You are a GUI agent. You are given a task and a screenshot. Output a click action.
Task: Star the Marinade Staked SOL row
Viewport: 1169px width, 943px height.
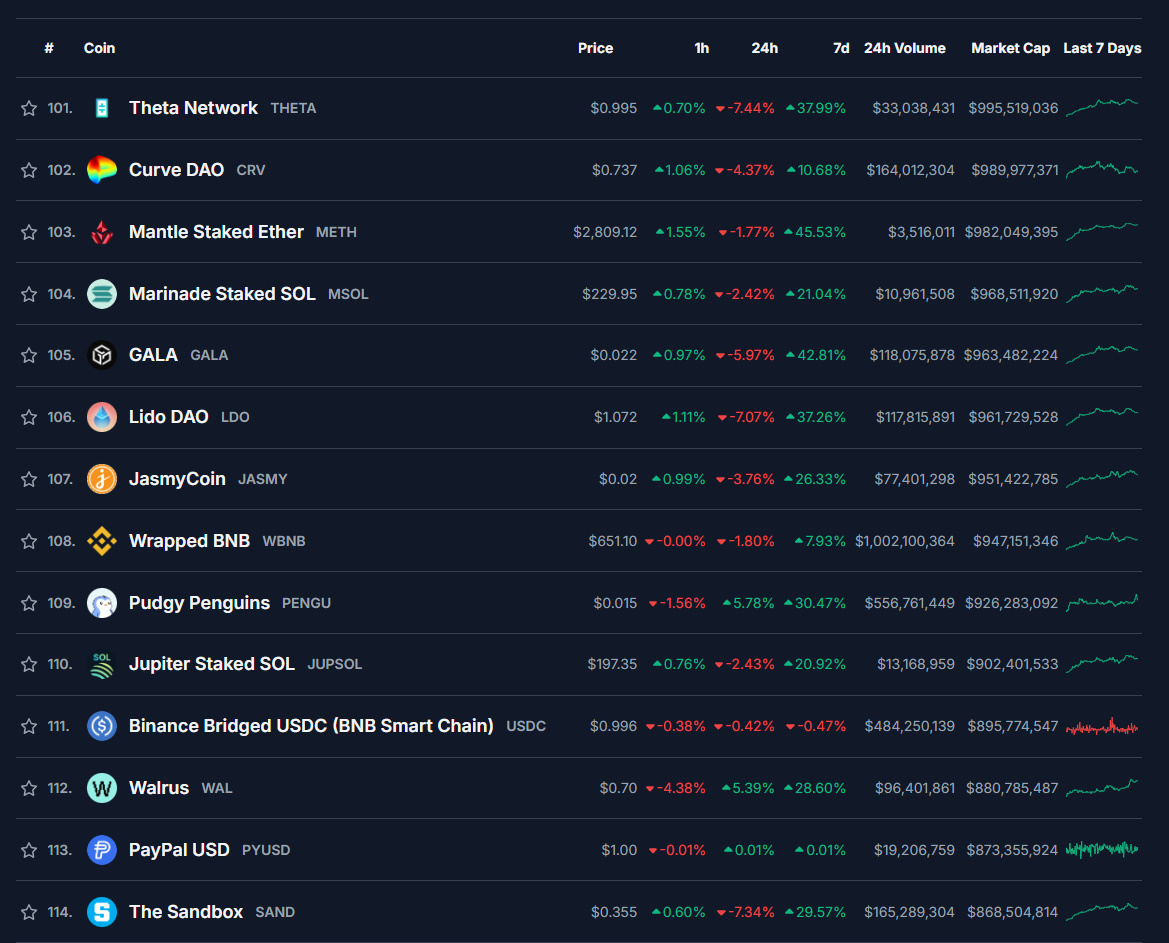click(29, 294)
